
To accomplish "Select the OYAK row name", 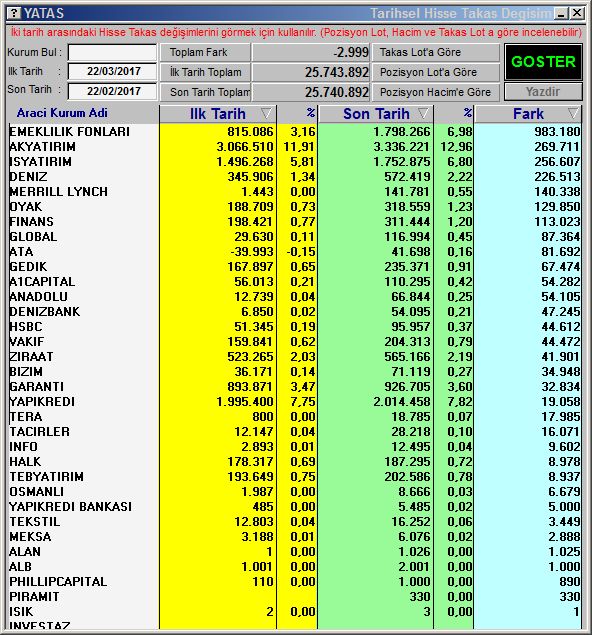I will (x=26, y=207).
